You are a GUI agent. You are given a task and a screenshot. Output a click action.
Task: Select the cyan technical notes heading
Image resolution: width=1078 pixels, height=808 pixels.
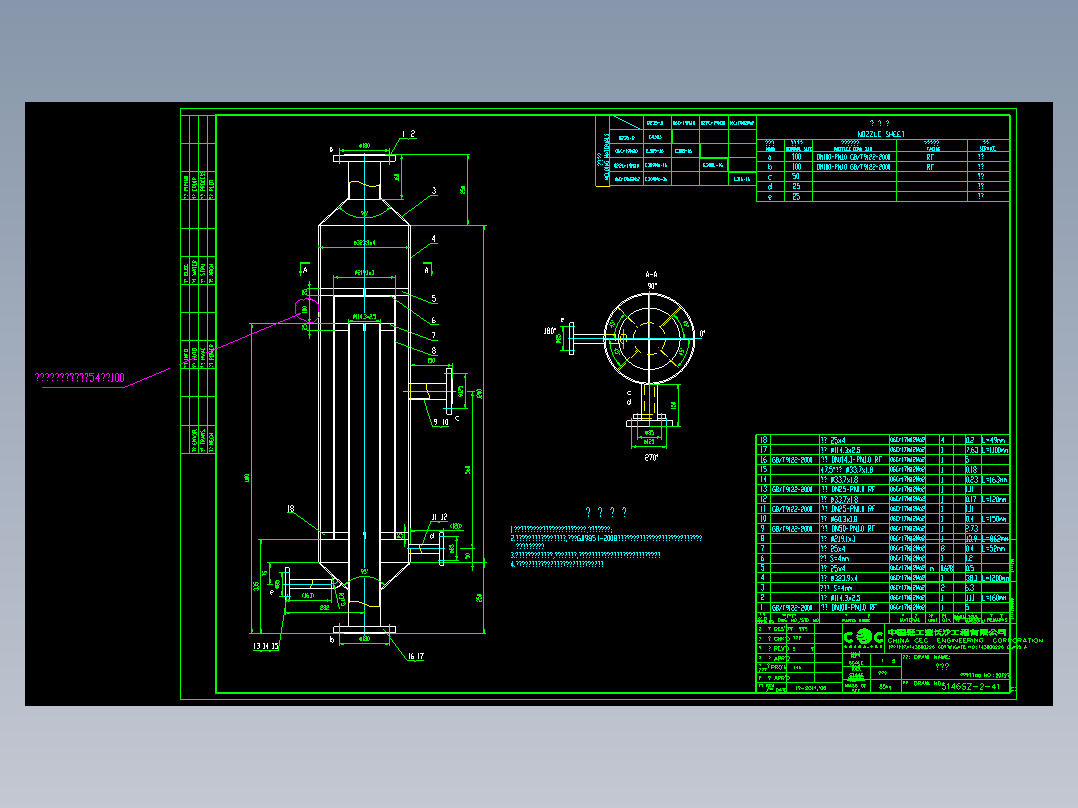[x=606, y=512]
